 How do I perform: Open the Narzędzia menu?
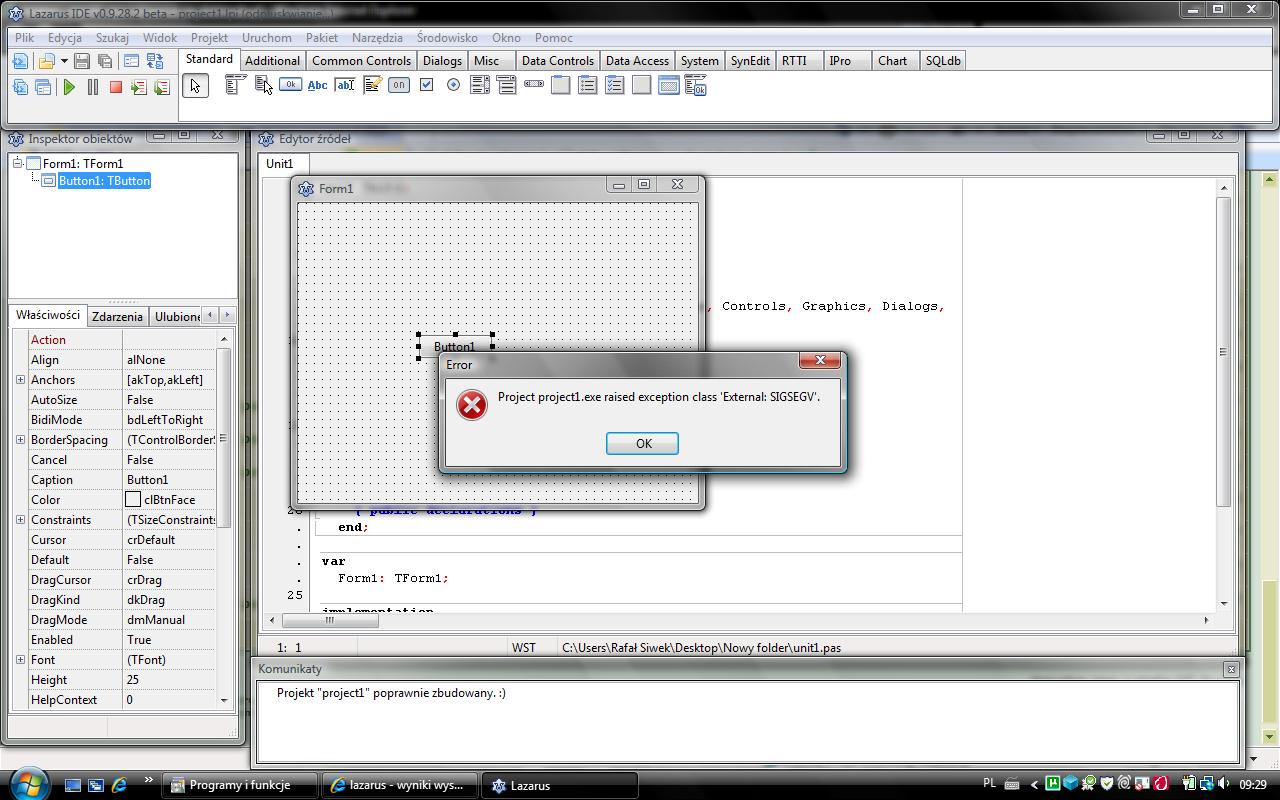coord(377,38)
